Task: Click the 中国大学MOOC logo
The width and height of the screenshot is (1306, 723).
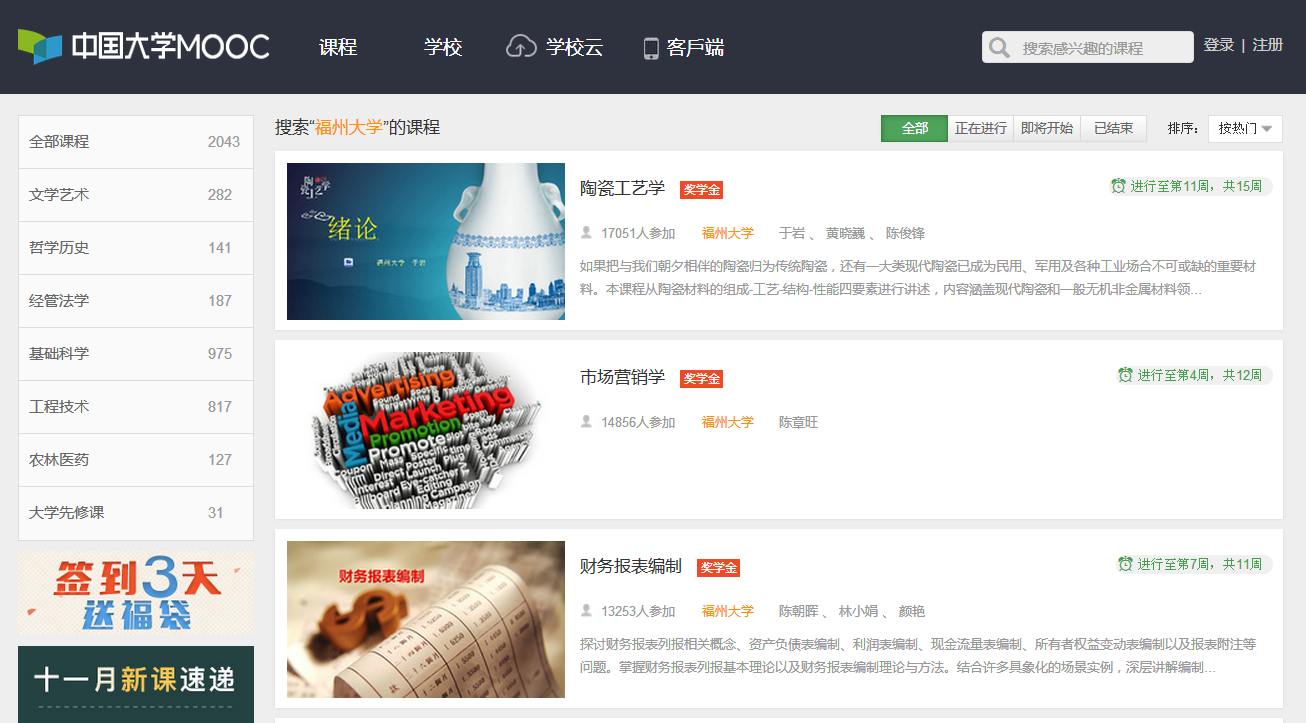Action: [x=144, y=46]
